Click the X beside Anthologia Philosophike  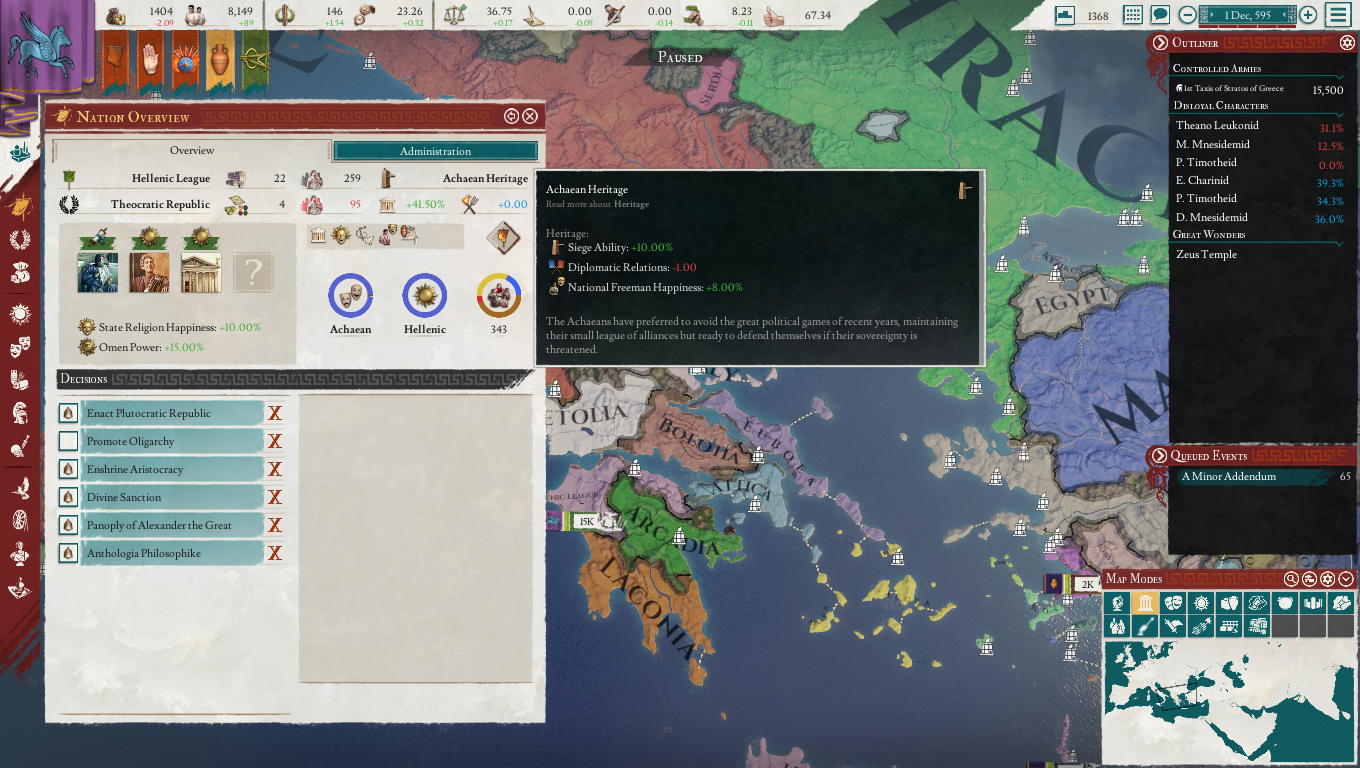click(x=275, y=553)
